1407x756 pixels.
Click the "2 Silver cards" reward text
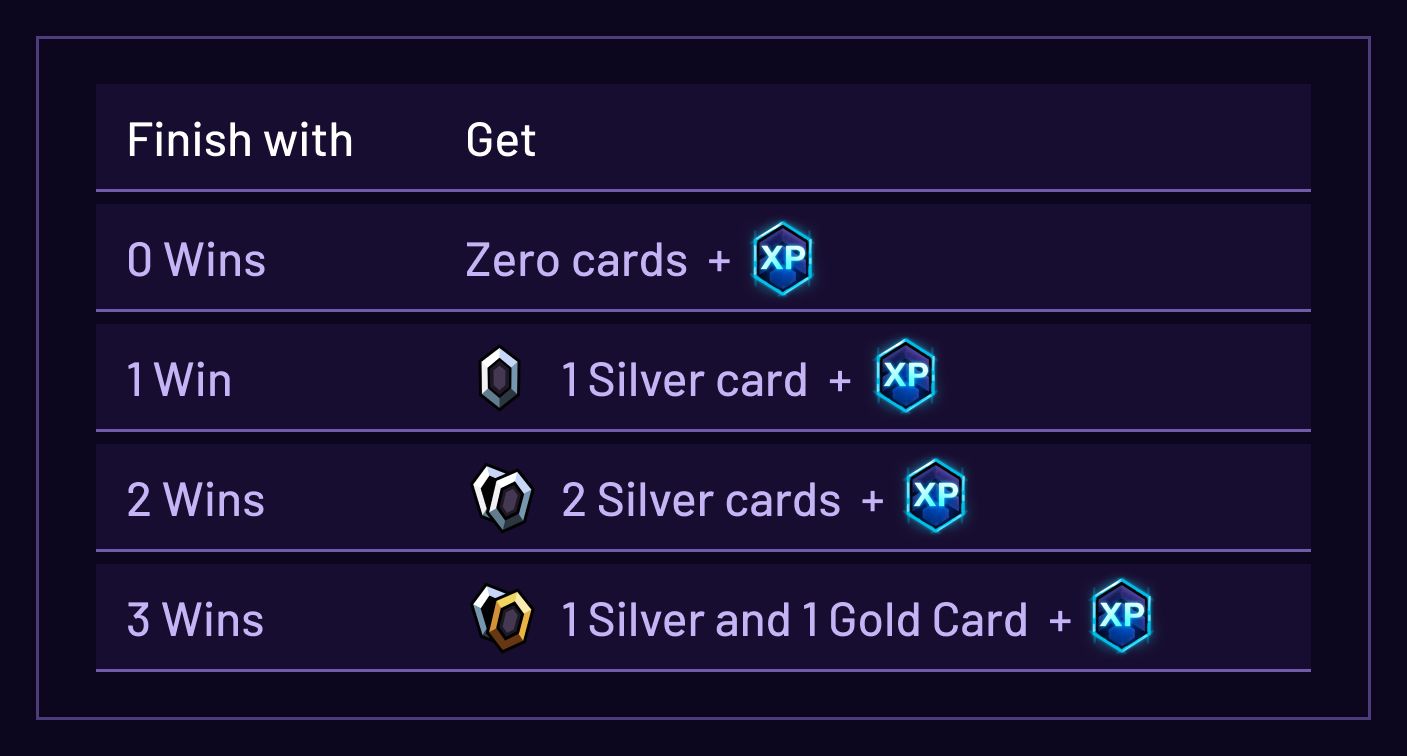coord(701,500)
